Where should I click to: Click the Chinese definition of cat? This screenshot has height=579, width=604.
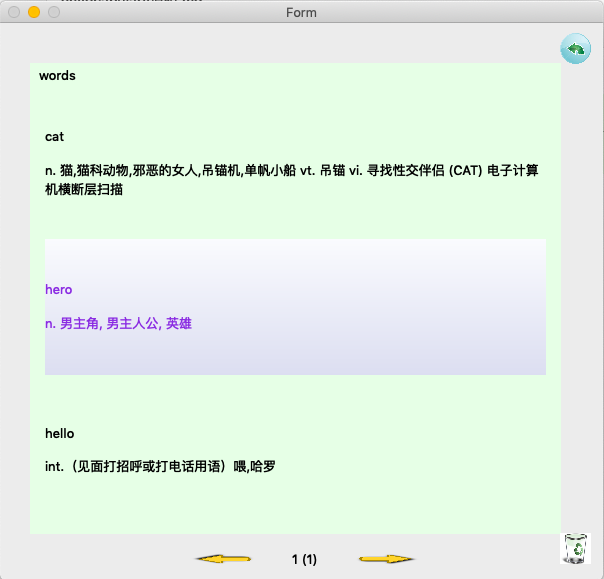(292, 180)
